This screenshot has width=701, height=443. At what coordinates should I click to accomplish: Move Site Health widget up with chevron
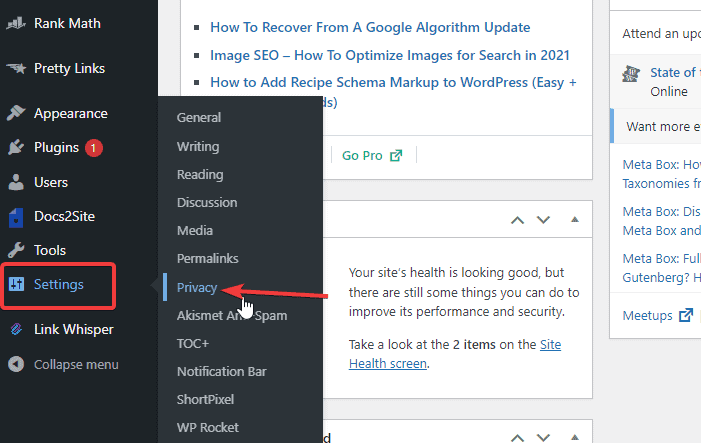tap(517, 220)
